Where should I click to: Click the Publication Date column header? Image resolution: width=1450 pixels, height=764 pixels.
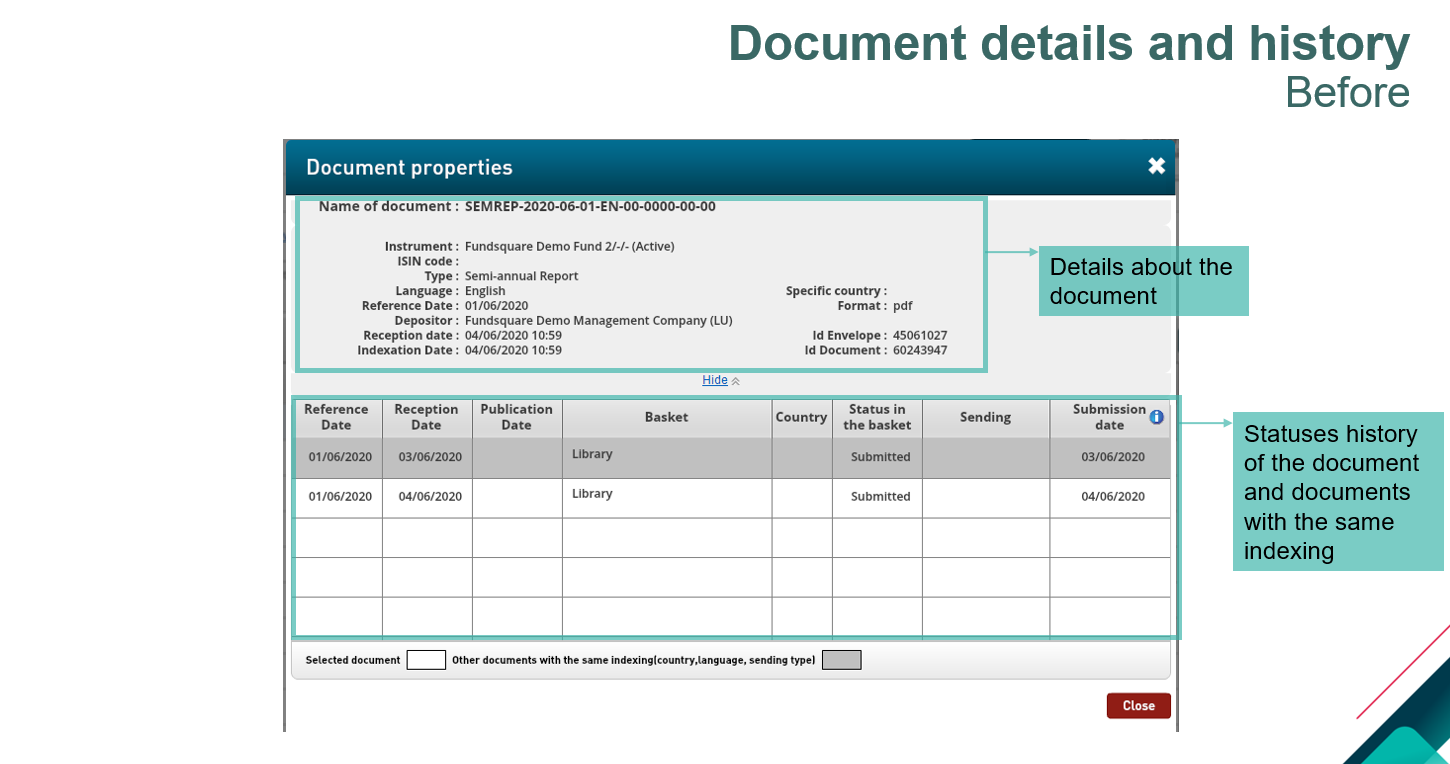[516, 417]
